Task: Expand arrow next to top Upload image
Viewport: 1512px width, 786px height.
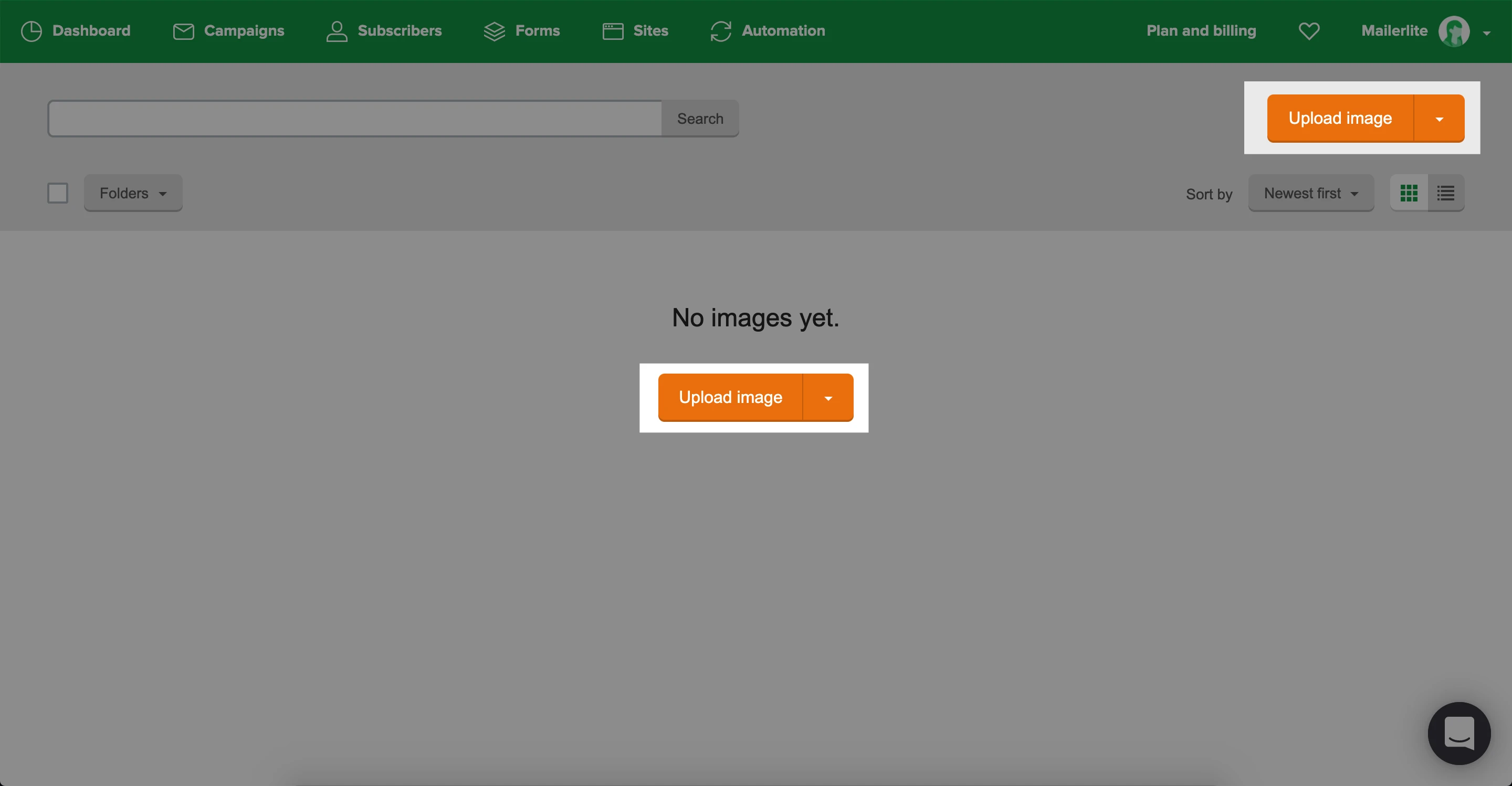Action: pos(1438,119)
